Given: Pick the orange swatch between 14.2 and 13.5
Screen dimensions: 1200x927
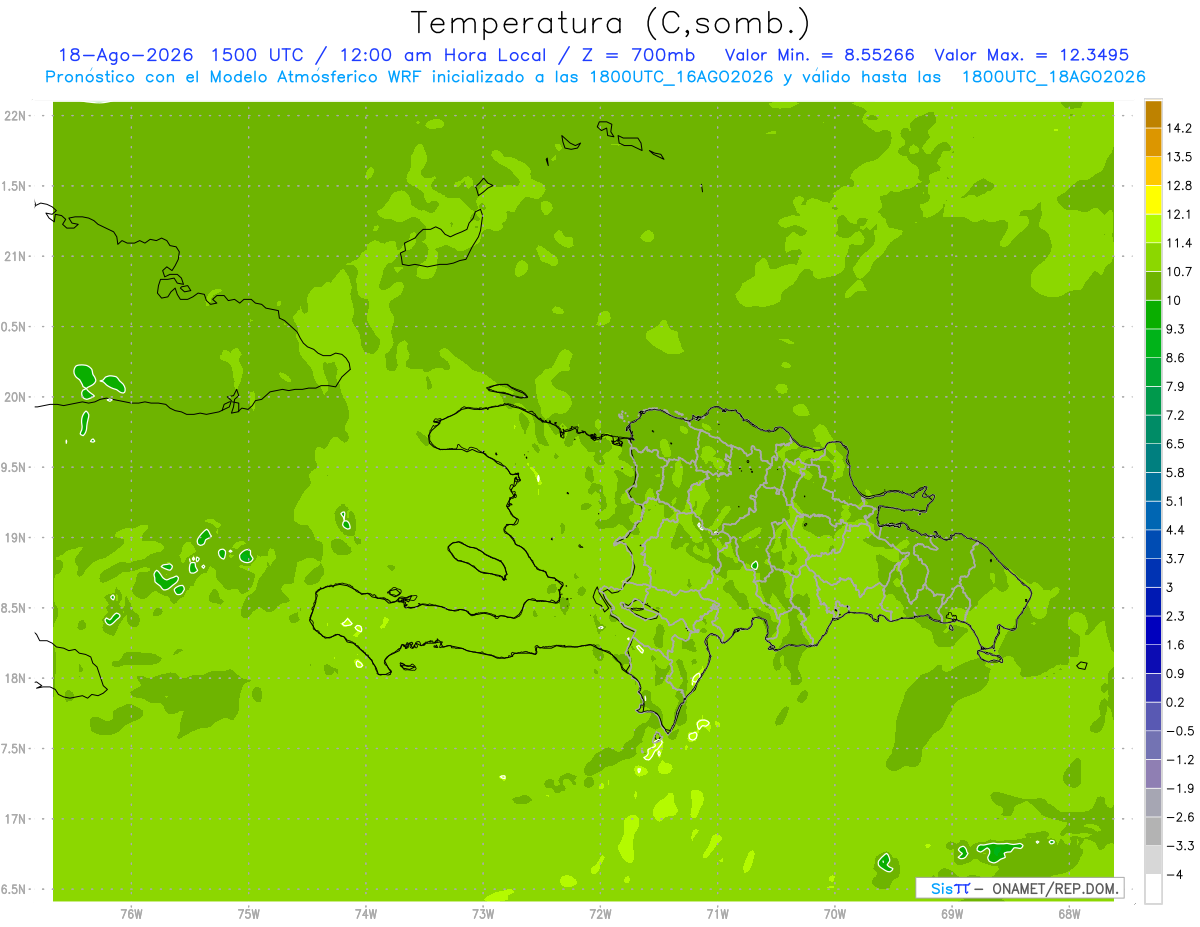Looking at the screenshot, I should pos(1153,143).
